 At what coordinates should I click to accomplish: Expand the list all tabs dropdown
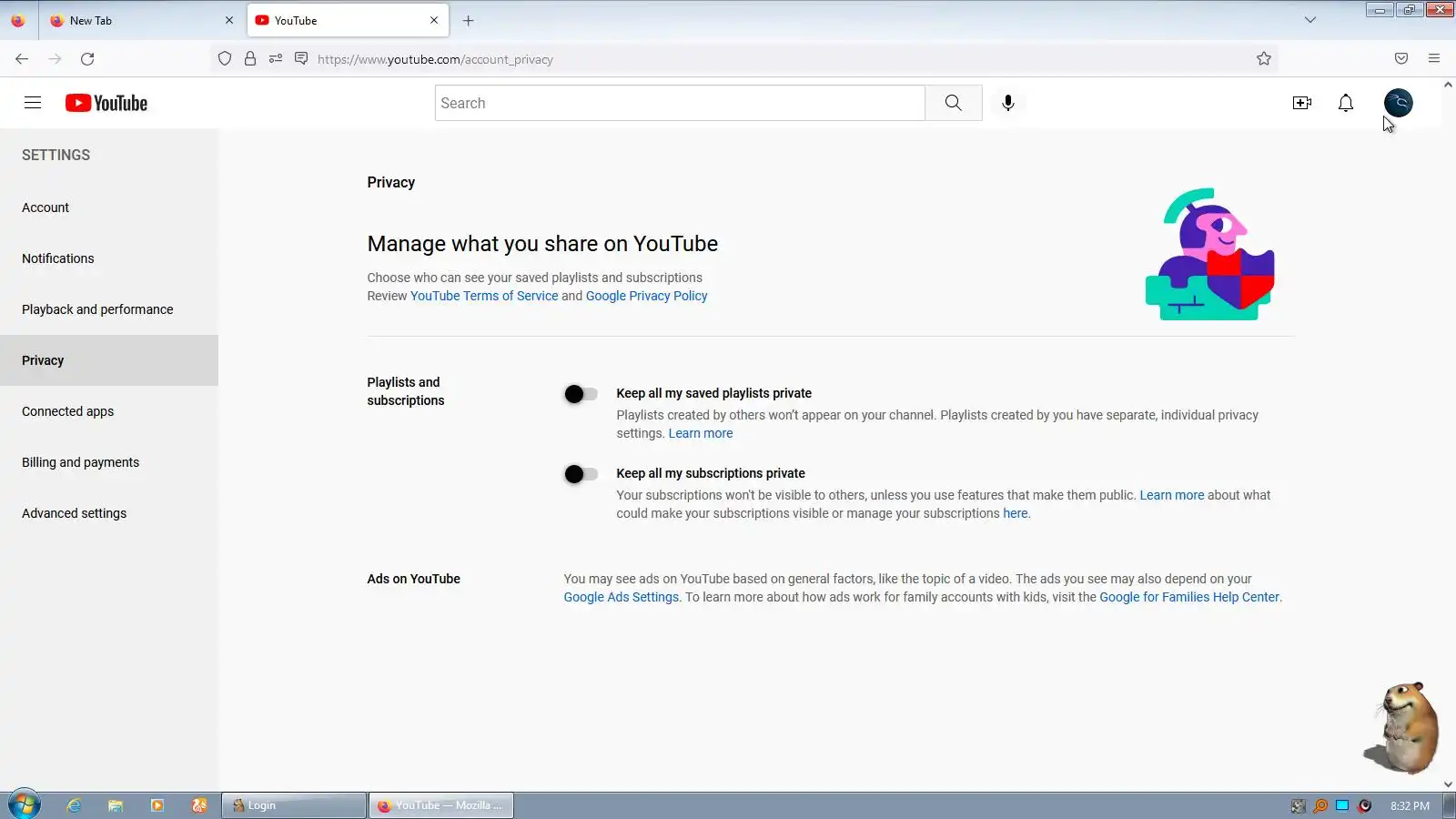(1310, 20)
